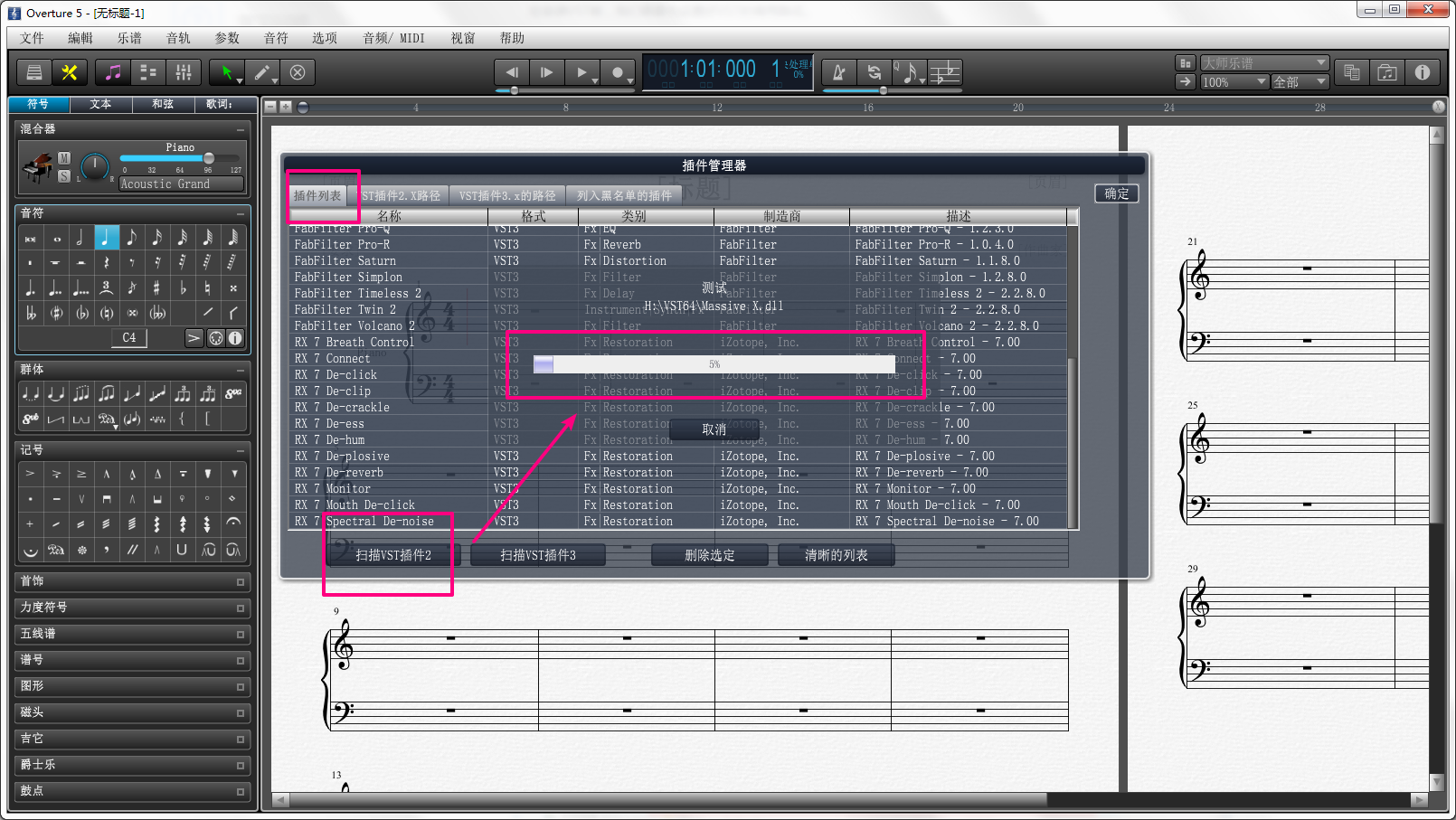Open the pink music notes view
This screenshot has height=820, width=1456.
[113, 72]
